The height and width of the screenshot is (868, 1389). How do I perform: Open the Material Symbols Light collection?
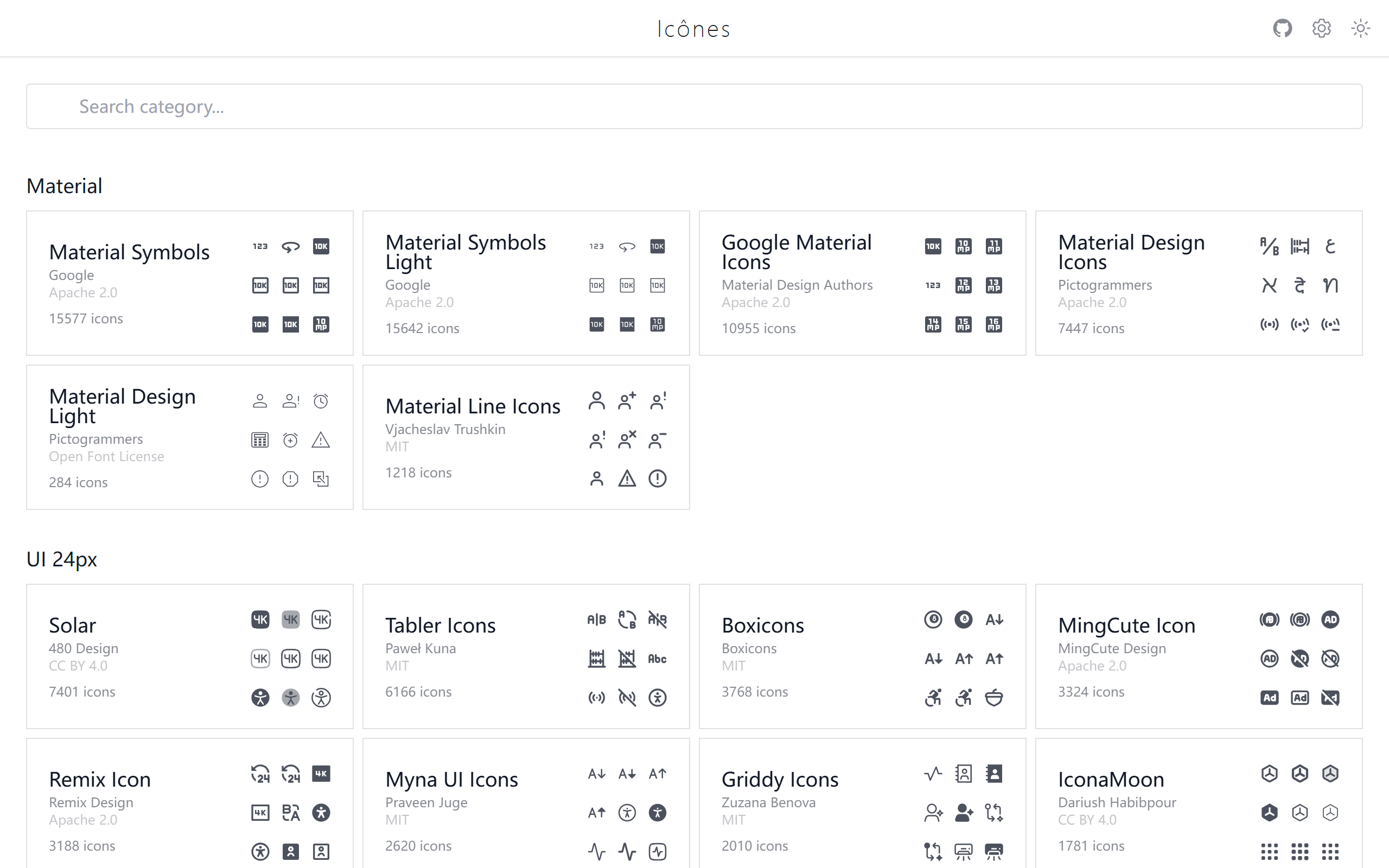(526, 283)
